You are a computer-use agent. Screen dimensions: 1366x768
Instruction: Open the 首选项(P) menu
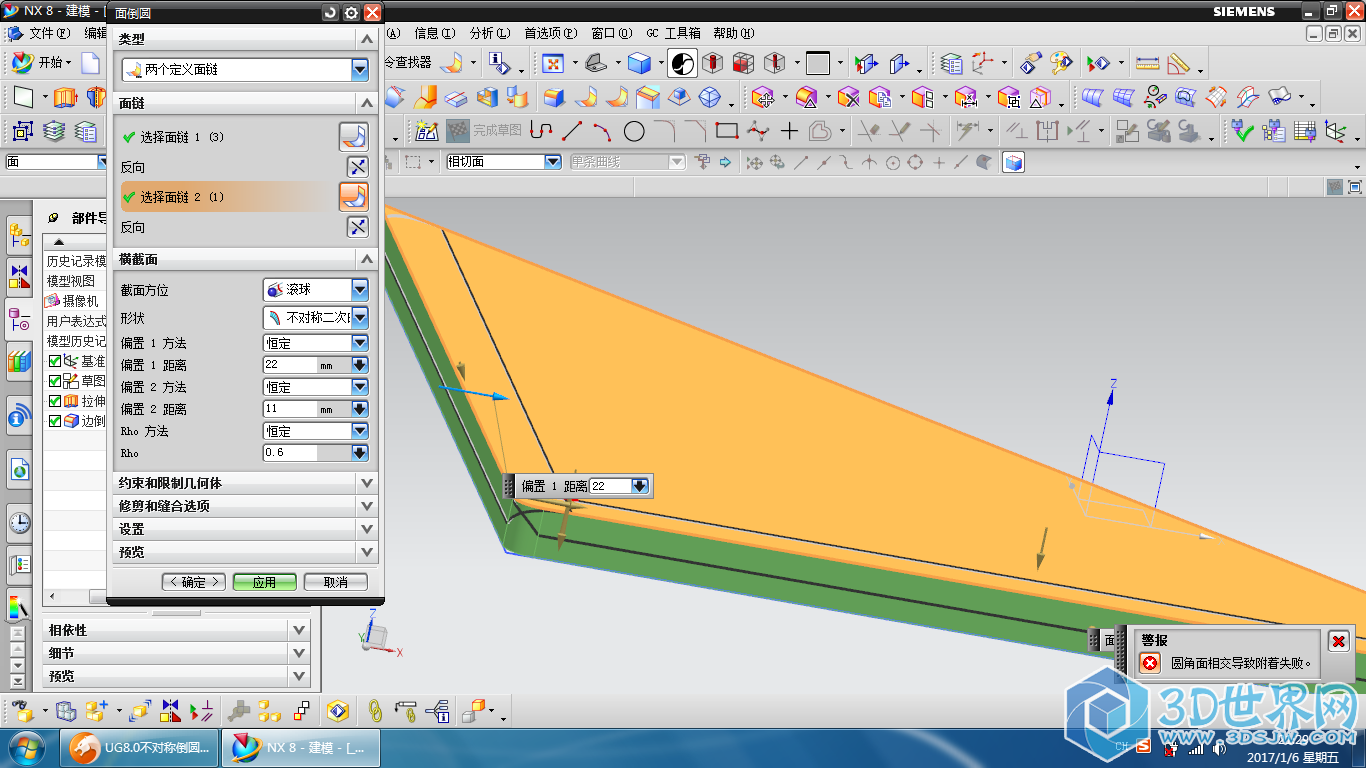click(x=552, y=33)
